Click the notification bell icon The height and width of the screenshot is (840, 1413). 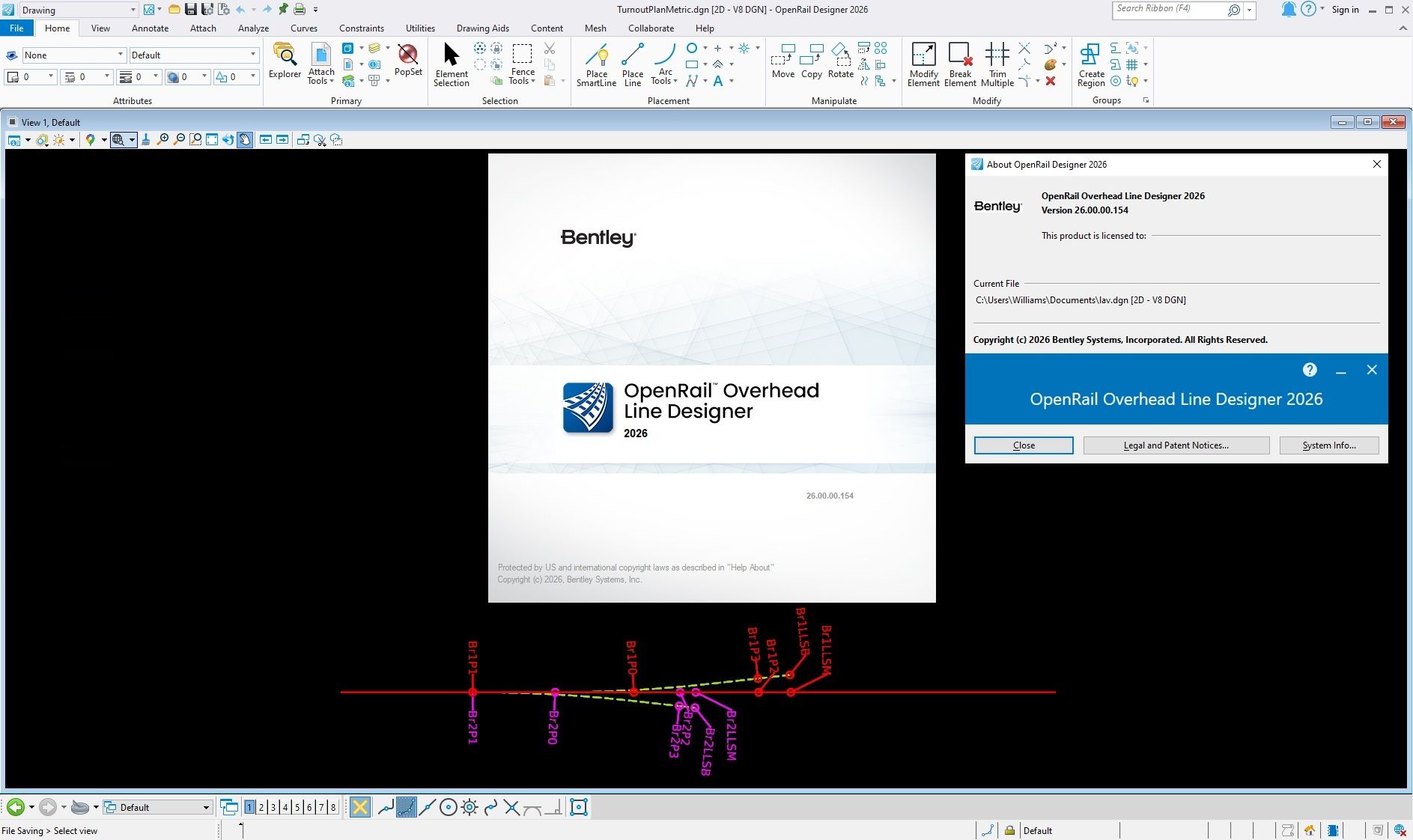[1289, 9]
